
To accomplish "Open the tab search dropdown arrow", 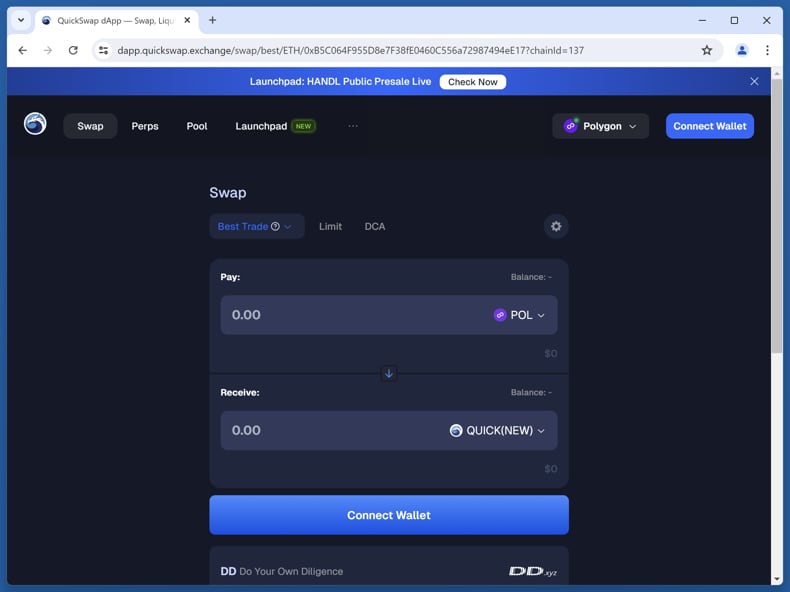I will tap(21, 20).
